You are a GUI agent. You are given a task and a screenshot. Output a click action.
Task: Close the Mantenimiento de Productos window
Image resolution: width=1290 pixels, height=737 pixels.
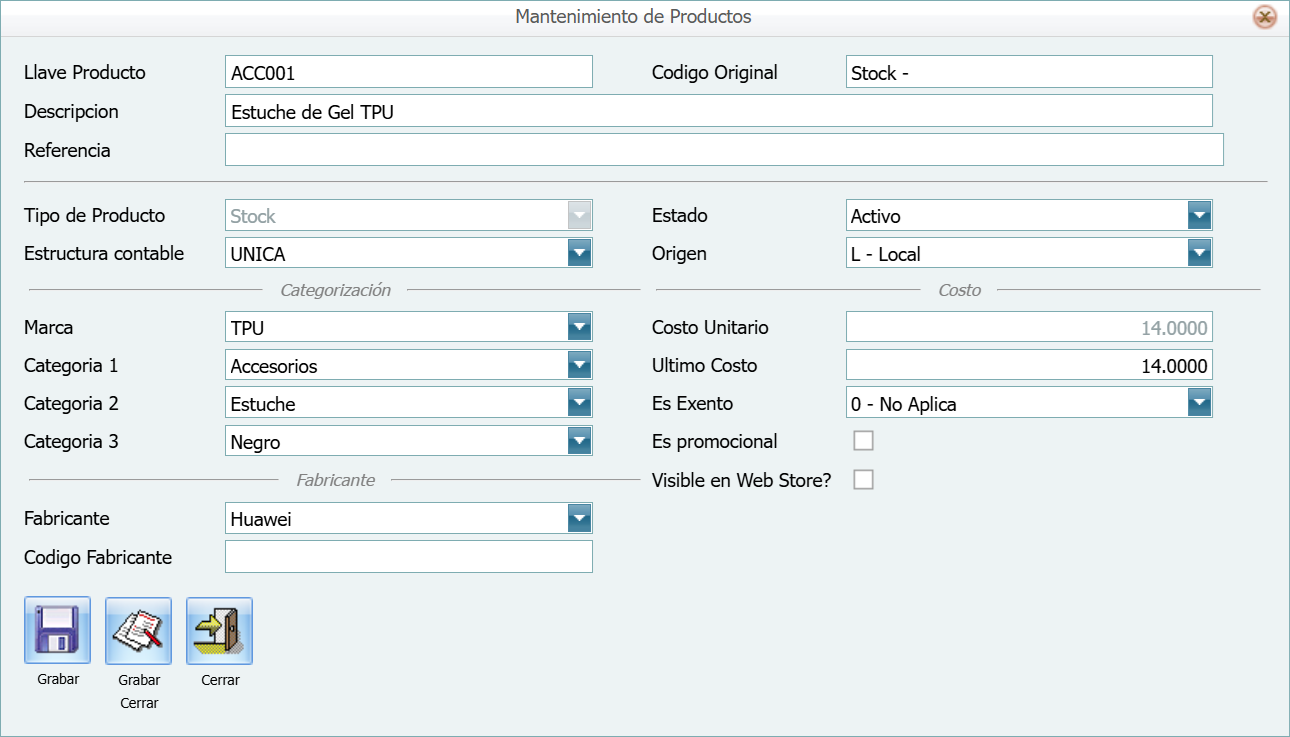pos(1264,17)
